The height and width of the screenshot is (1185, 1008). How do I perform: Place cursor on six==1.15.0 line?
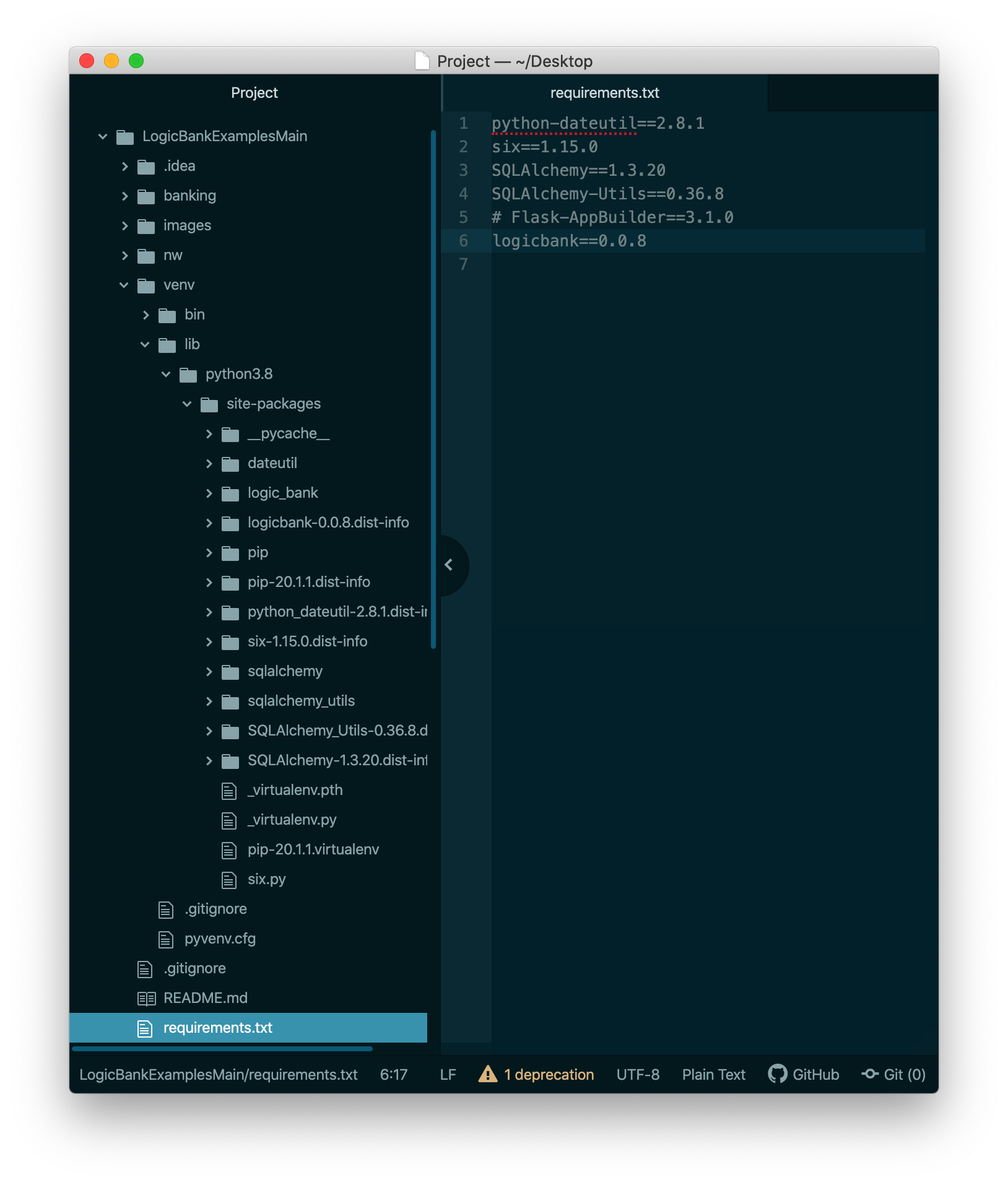click(x=545, y=147)
